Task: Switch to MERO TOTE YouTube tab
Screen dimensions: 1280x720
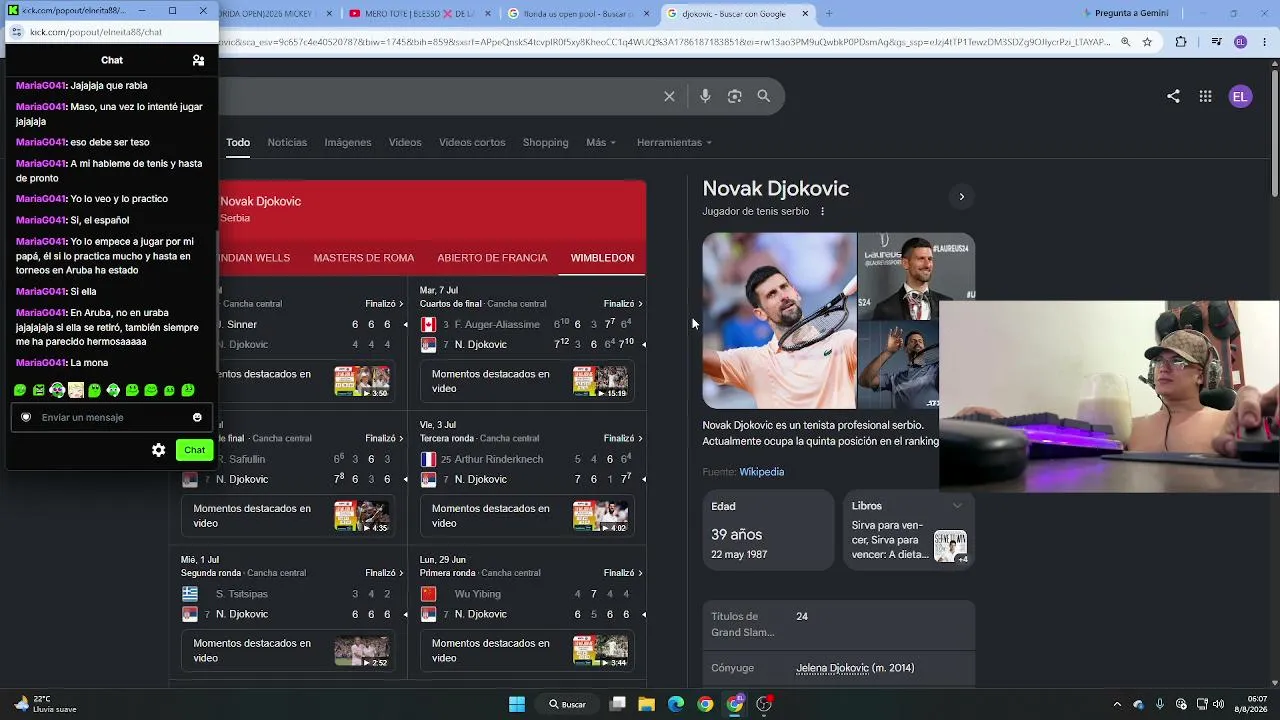Action: tap(420, 13)
